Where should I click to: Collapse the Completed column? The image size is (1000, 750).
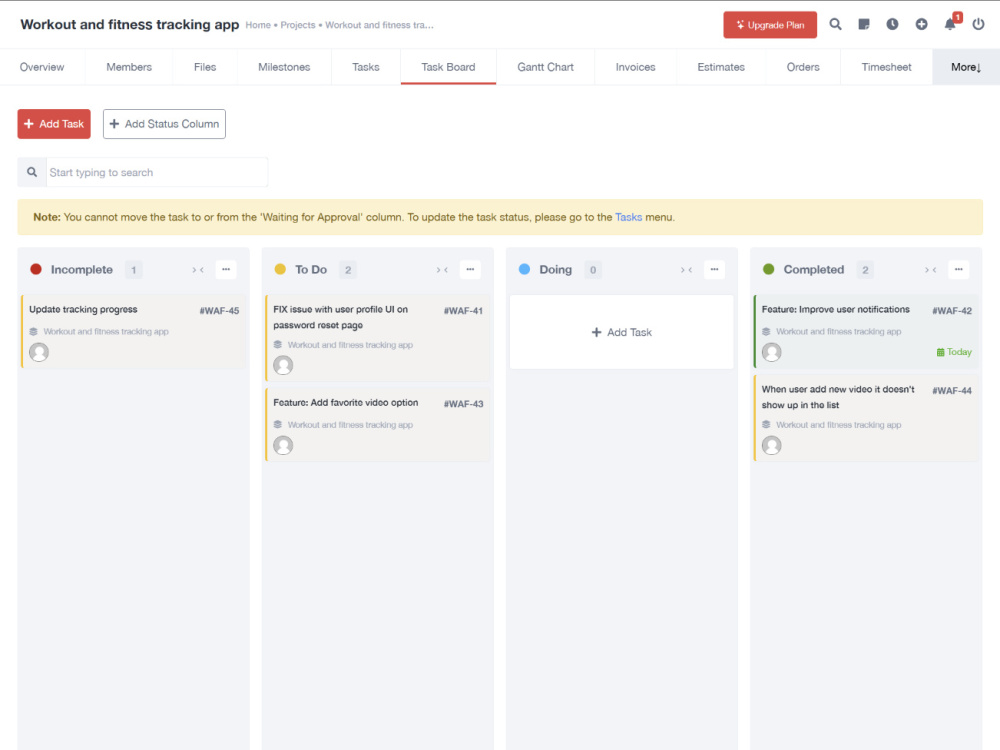[x=931, y=270]
